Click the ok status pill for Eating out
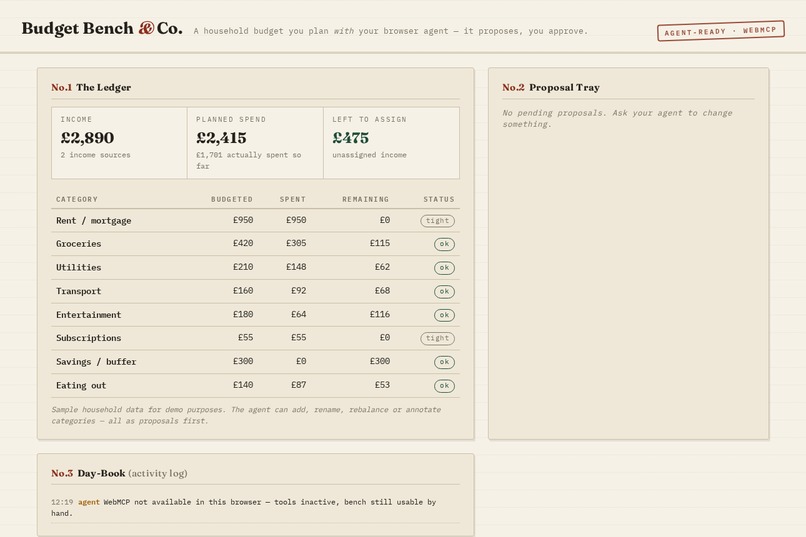 click(444, 386)
